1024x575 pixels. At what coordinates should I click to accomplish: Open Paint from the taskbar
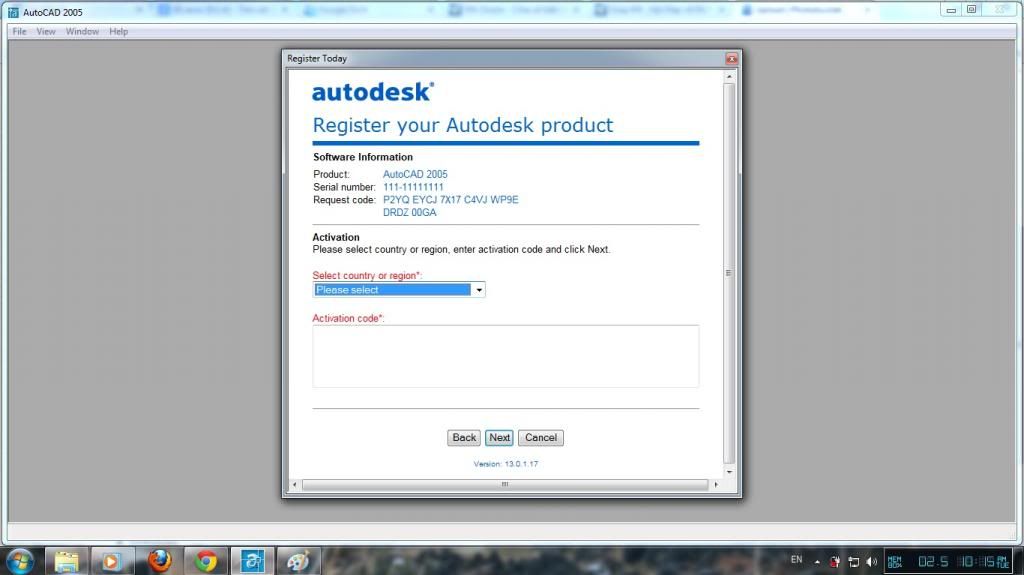298,562
